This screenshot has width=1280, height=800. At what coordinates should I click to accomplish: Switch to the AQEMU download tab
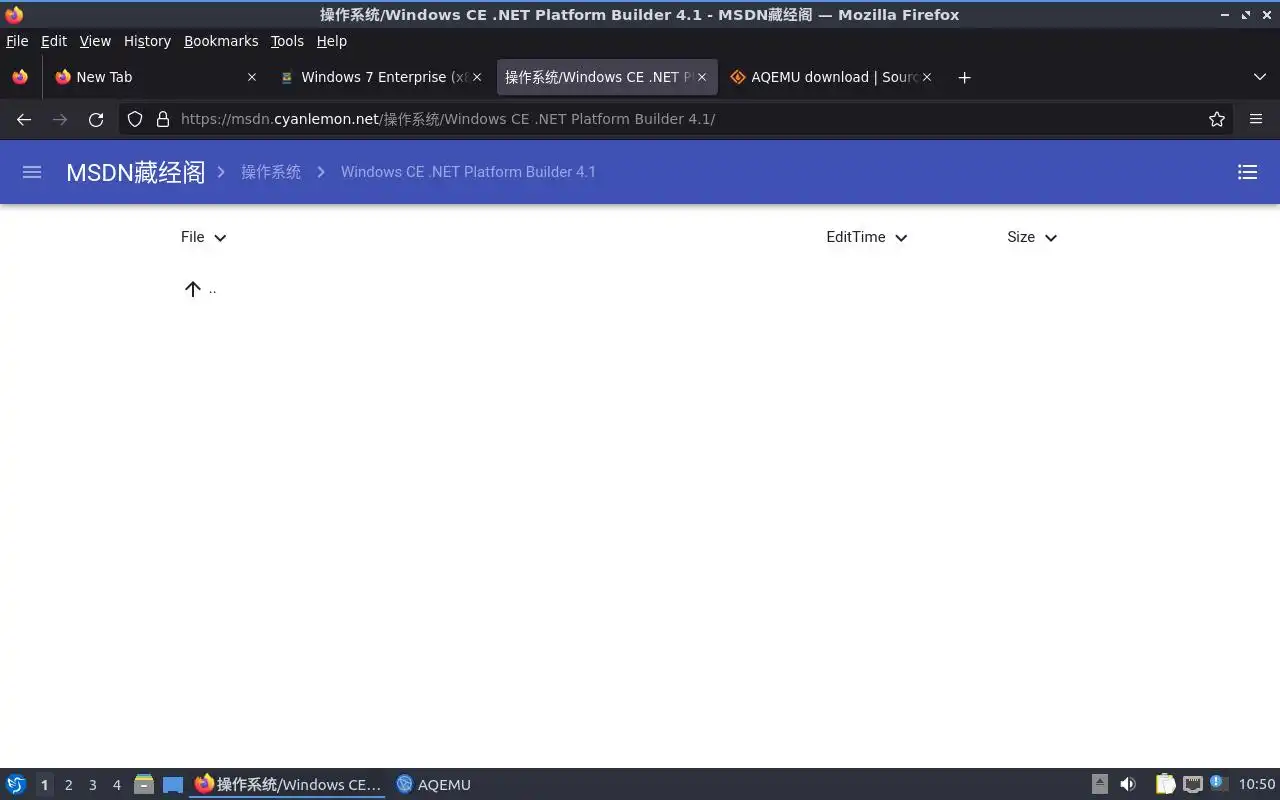(x=831, y=77)
